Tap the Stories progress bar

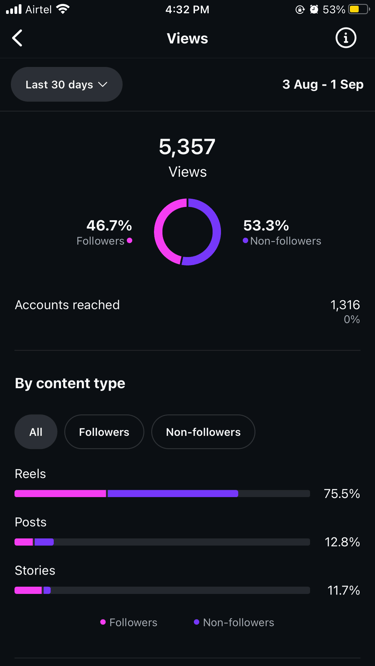162,590
